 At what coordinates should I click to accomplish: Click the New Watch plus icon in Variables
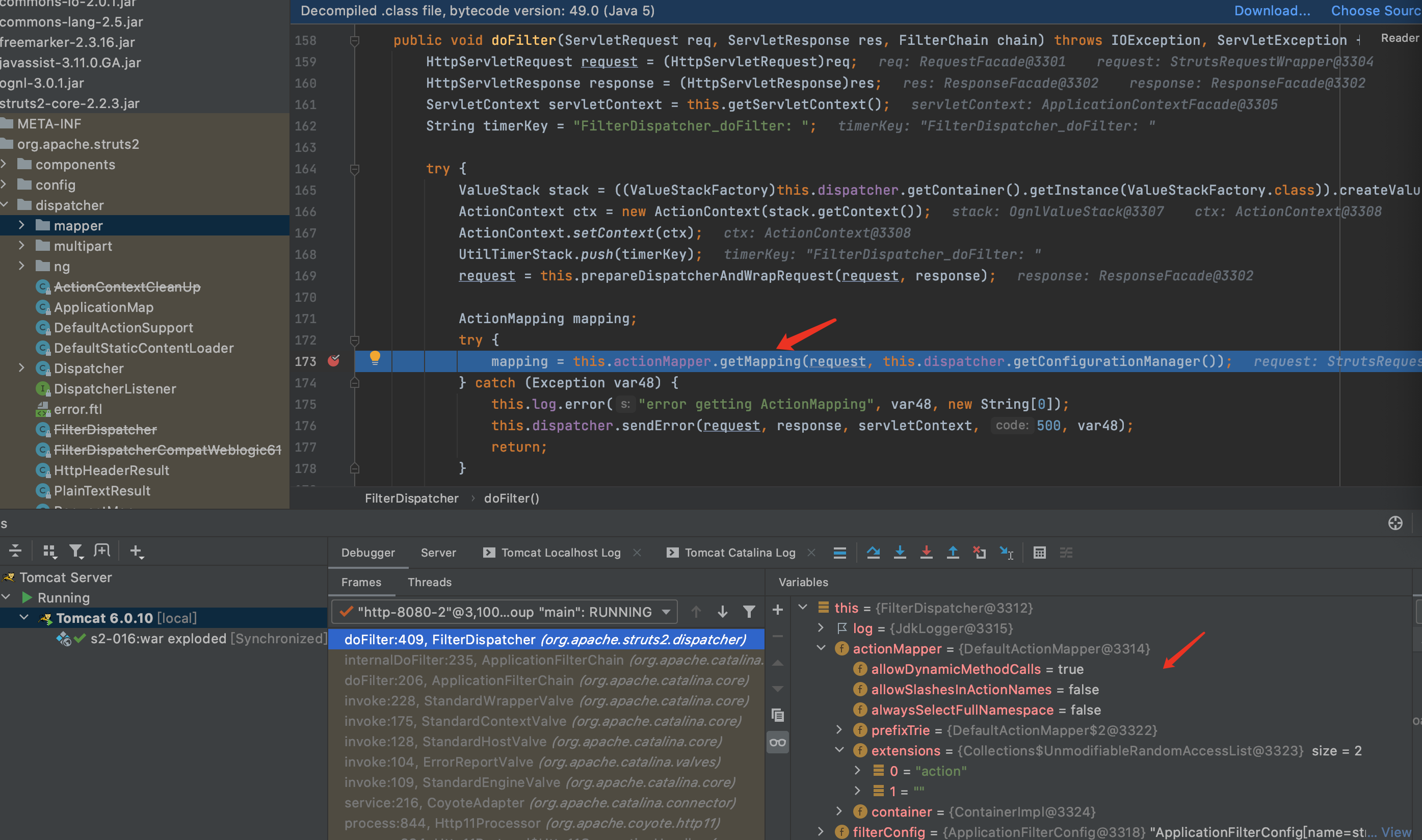(777, 610)
